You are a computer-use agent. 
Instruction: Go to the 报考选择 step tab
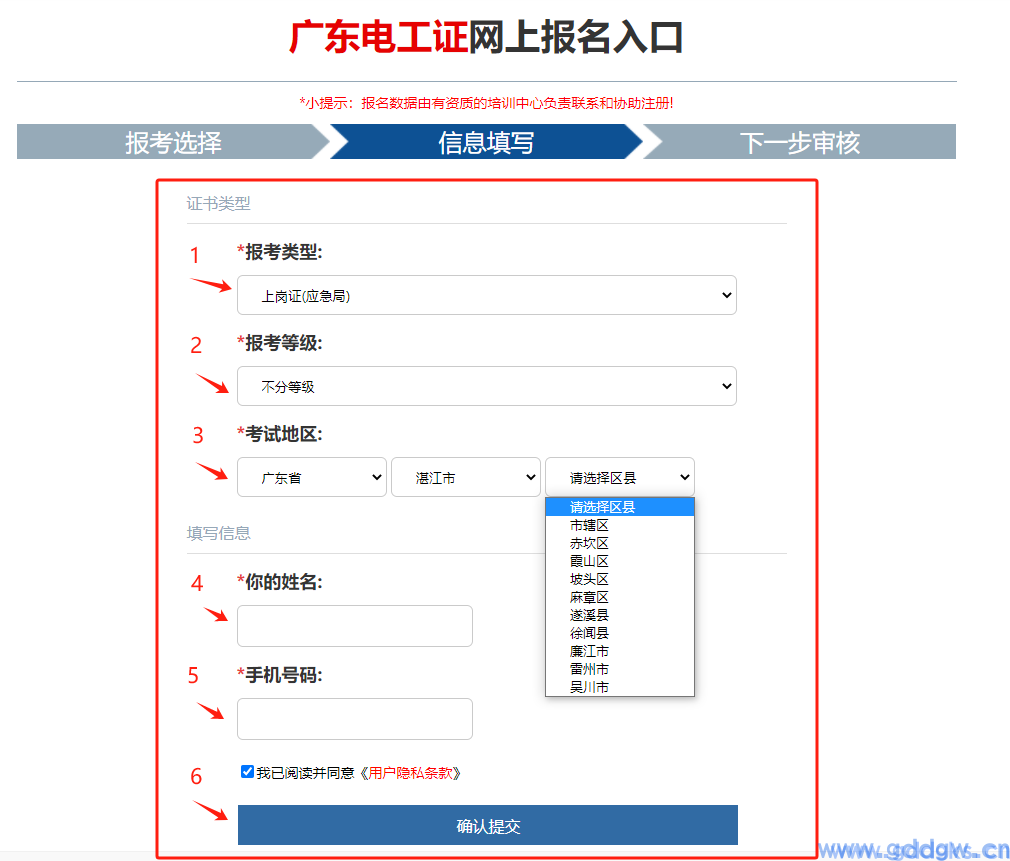pyautogui.click(x=173, y=142)
